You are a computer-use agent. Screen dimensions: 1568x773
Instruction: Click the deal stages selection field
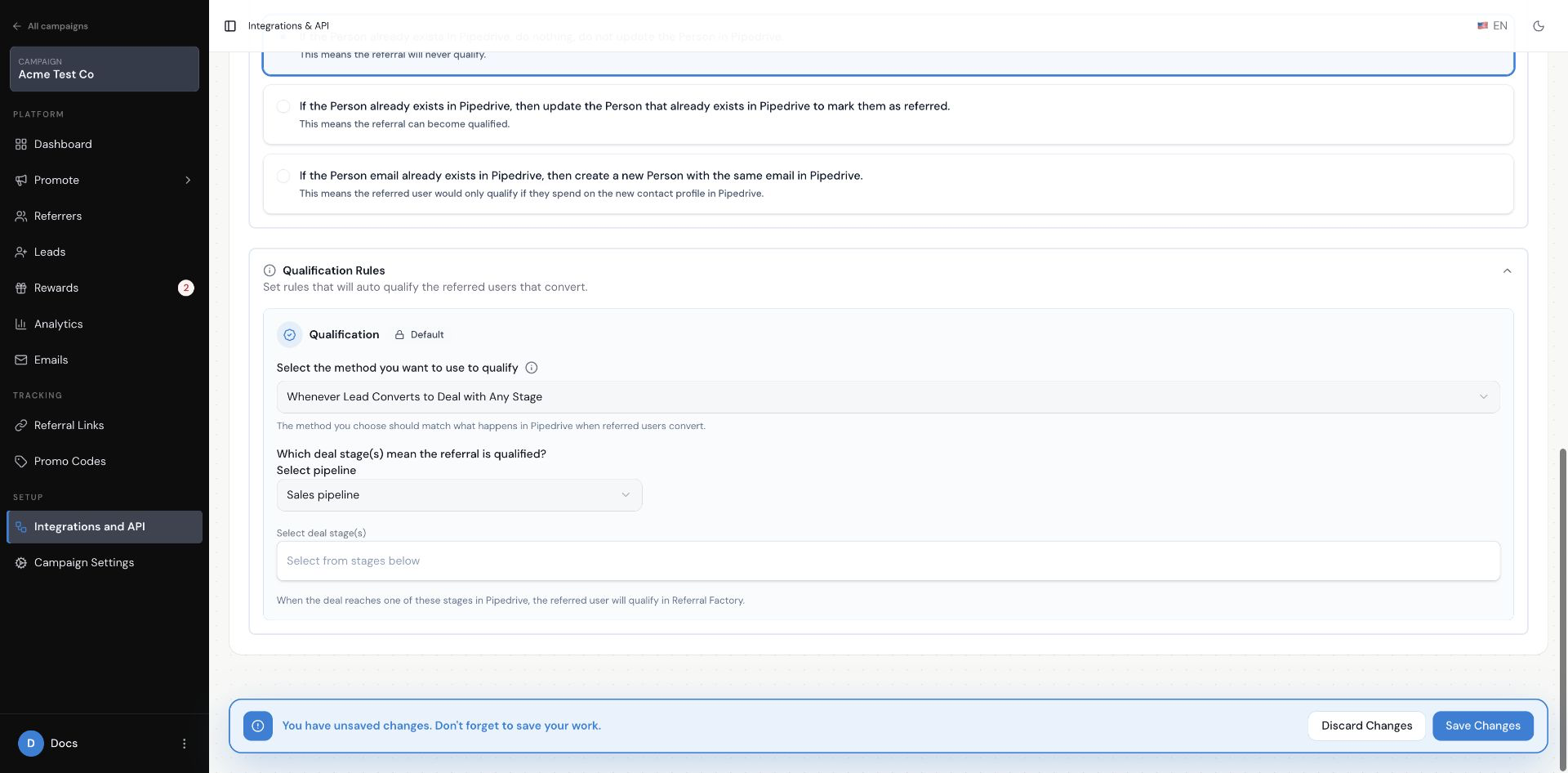coord(888,561)
